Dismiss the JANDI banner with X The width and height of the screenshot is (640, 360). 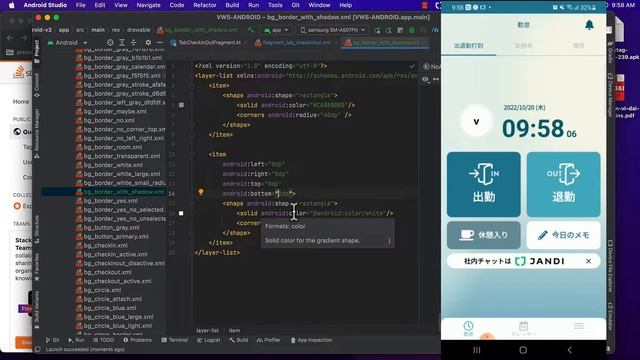click(588, 261)
